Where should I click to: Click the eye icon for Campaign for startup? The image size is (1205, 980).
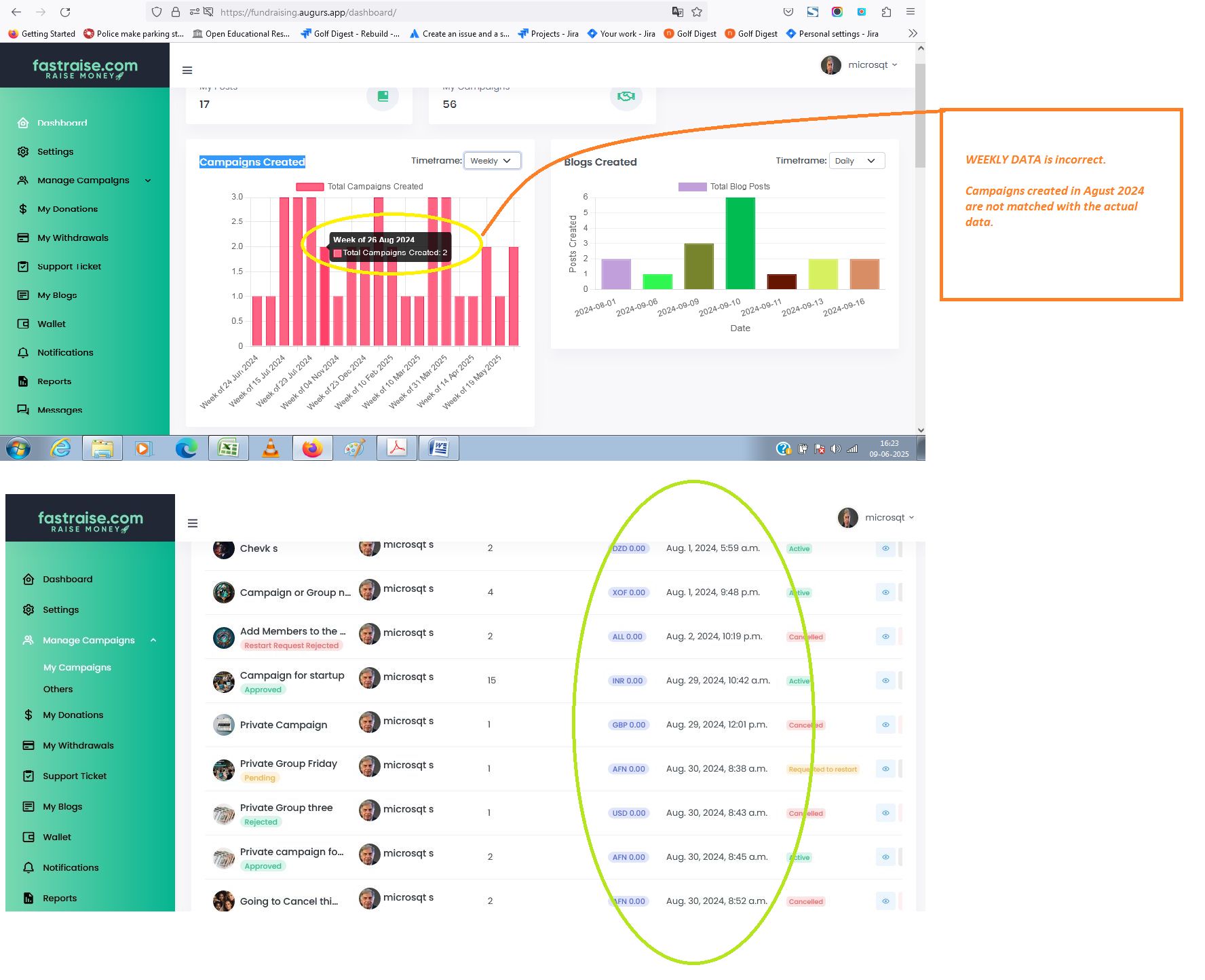[885, 681]
